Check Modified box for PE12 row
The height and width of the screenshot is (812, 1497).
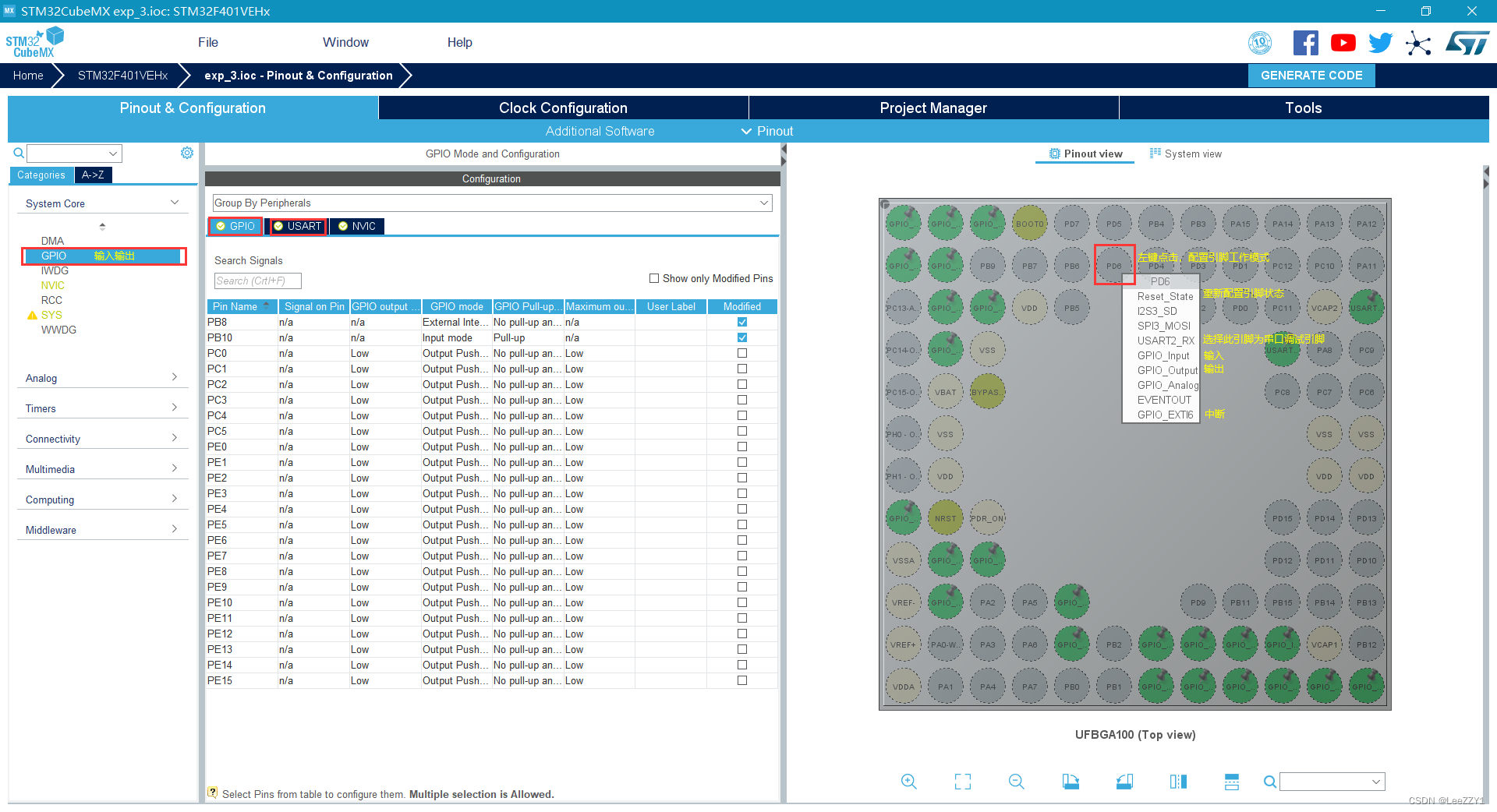point(742,634)
